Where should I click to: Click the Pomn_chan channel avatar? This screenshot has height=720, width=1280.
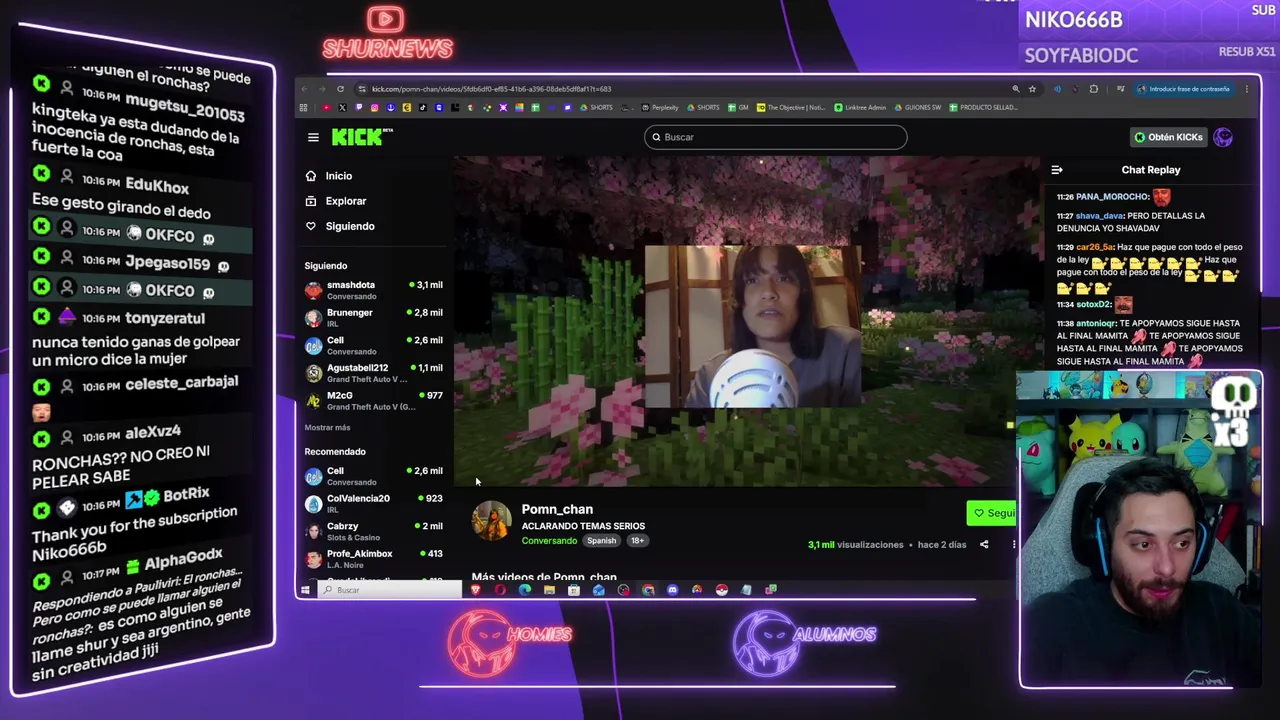coord(491,521)
